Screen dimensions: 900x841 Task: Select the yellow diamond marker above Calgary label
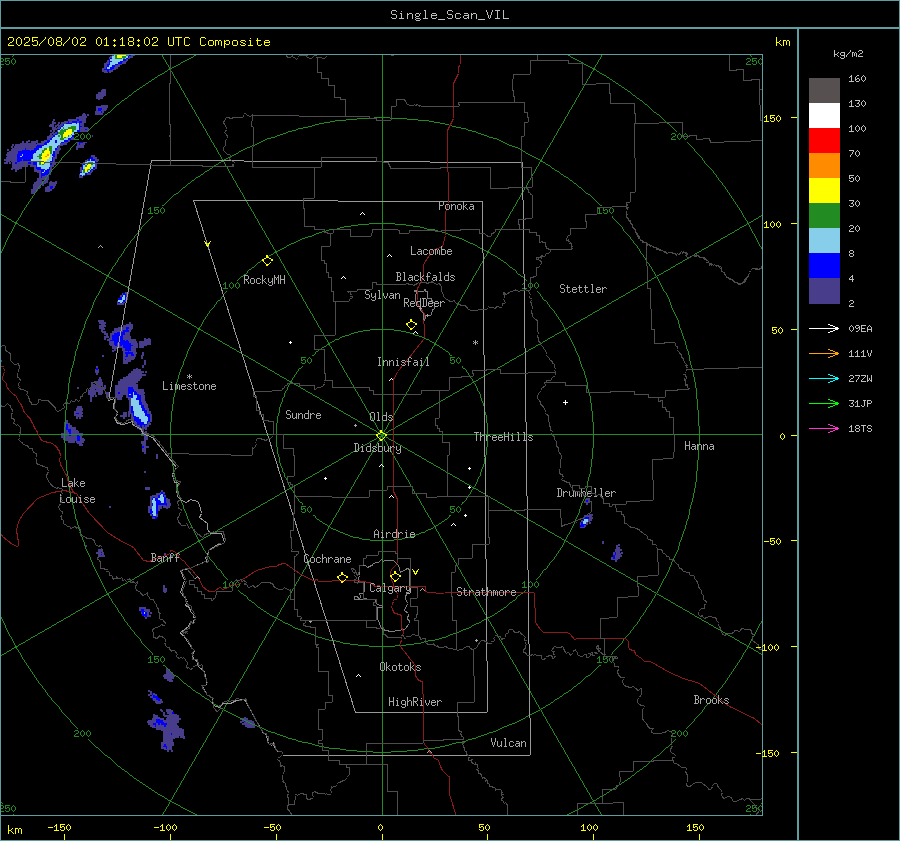pos(395,576)
